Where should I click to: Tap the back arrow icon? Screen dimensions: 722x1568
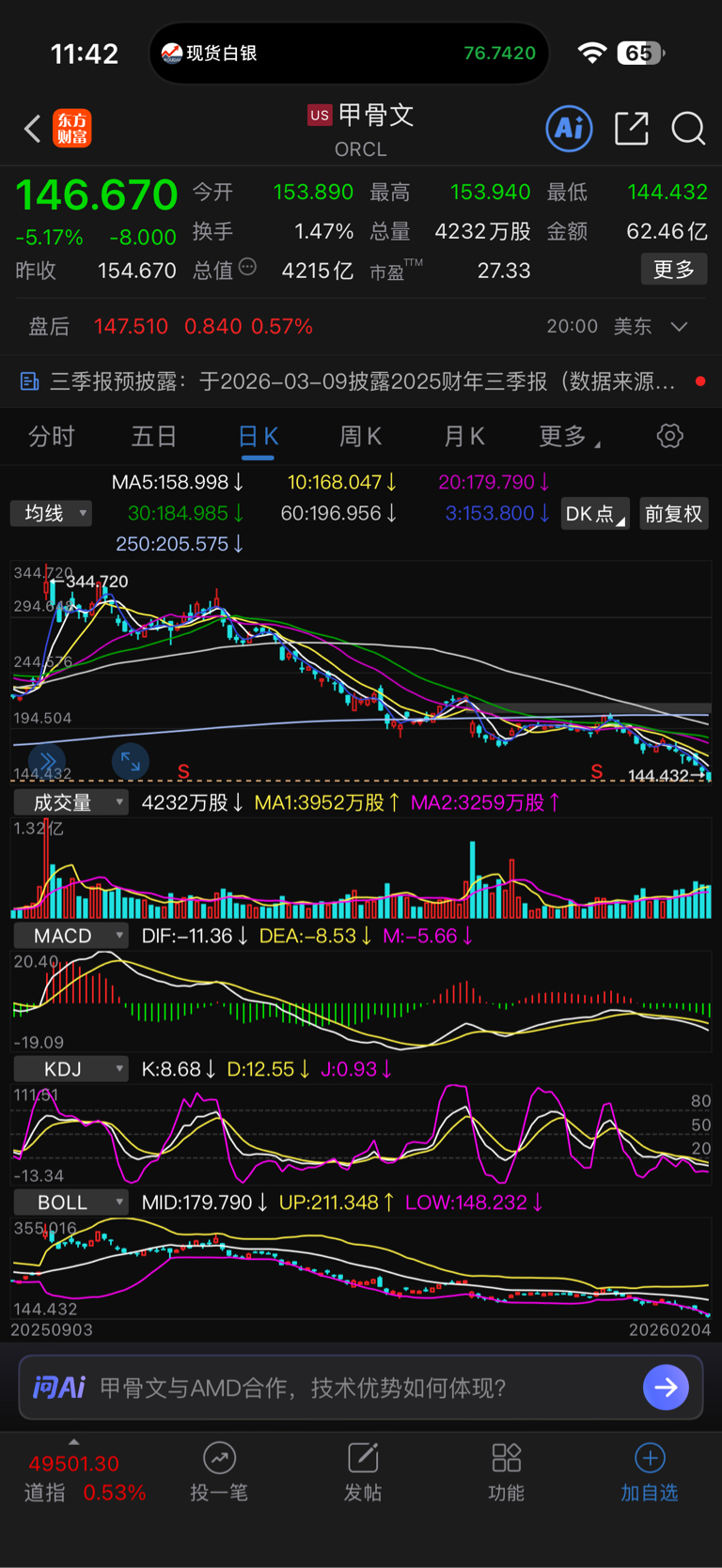[32, 129]
